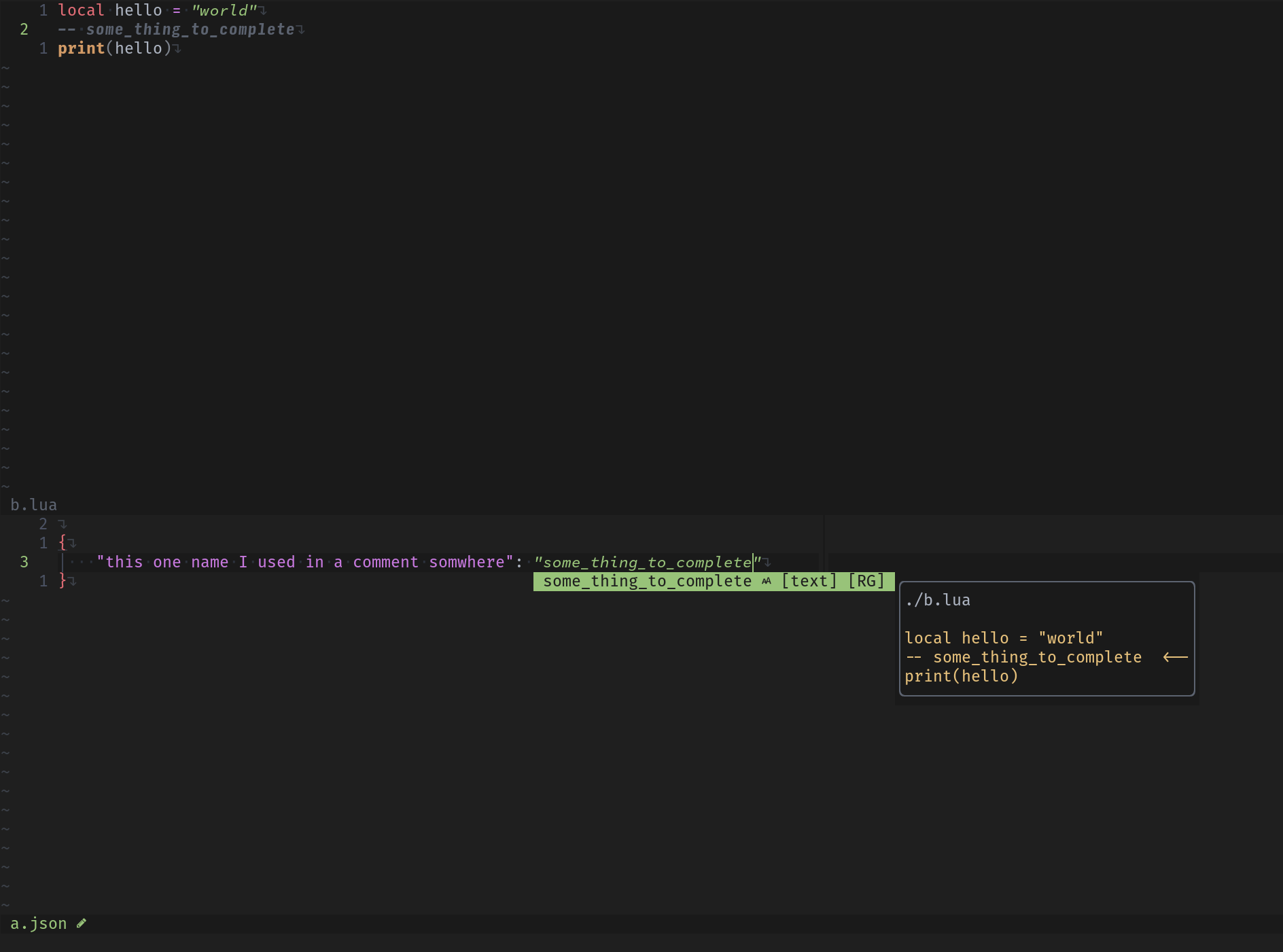1283x952 pixels.
Task: Click 'local hello = "world"' in the preview popup
Action: (1004, 638)
